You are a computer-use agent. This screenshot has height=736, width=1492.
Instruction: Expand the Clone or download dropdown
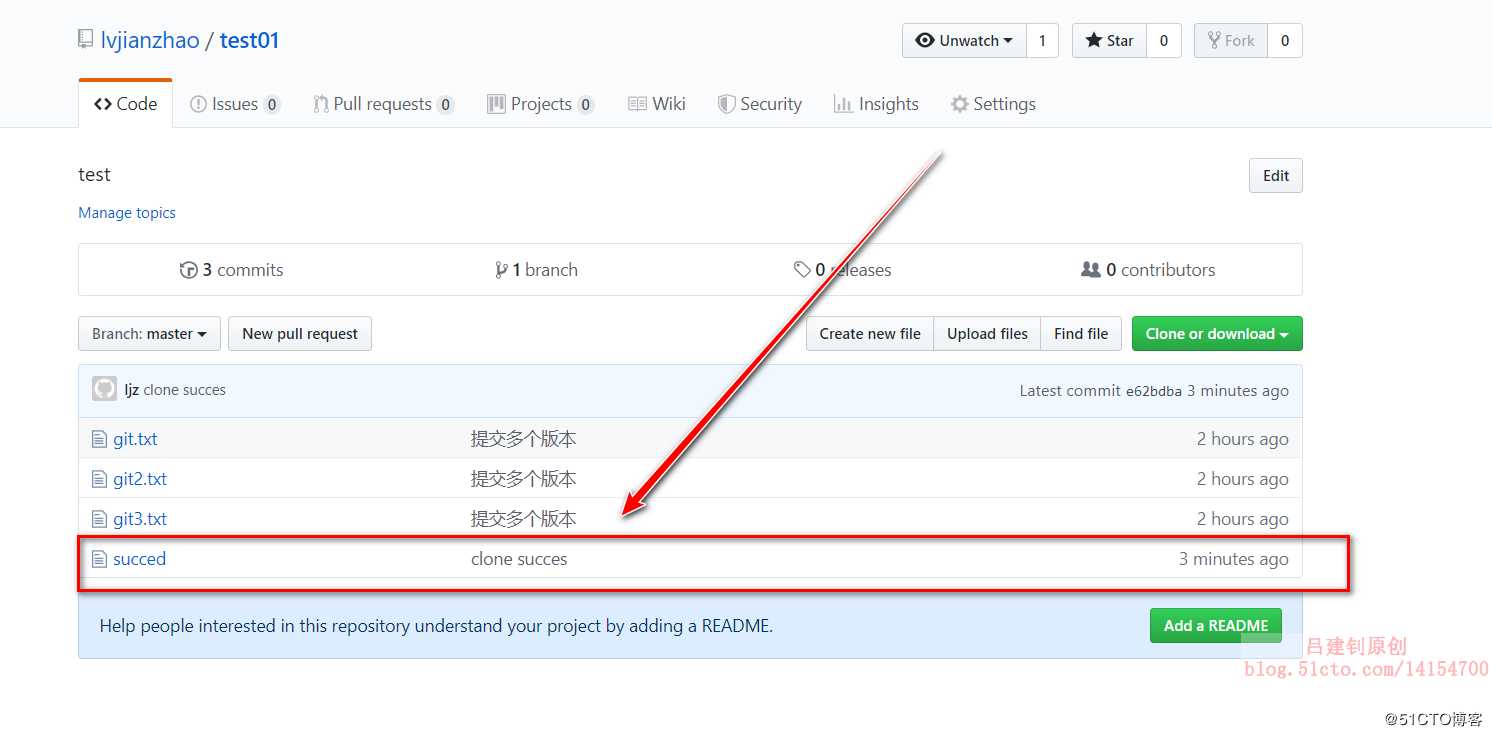click(1217, 334)
